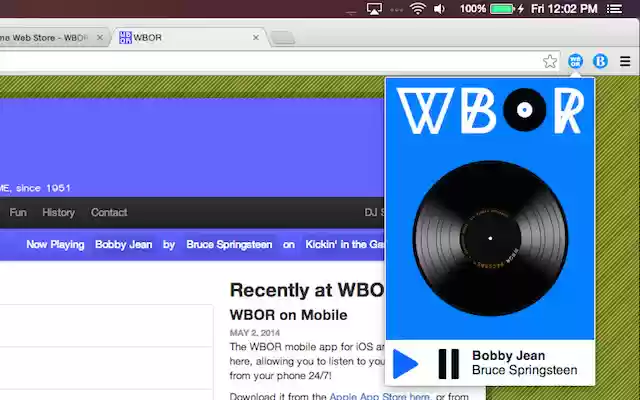Screen dimensions: 640x400
Task: Click the WBOR logo in the popup
Action: (490, 110)
